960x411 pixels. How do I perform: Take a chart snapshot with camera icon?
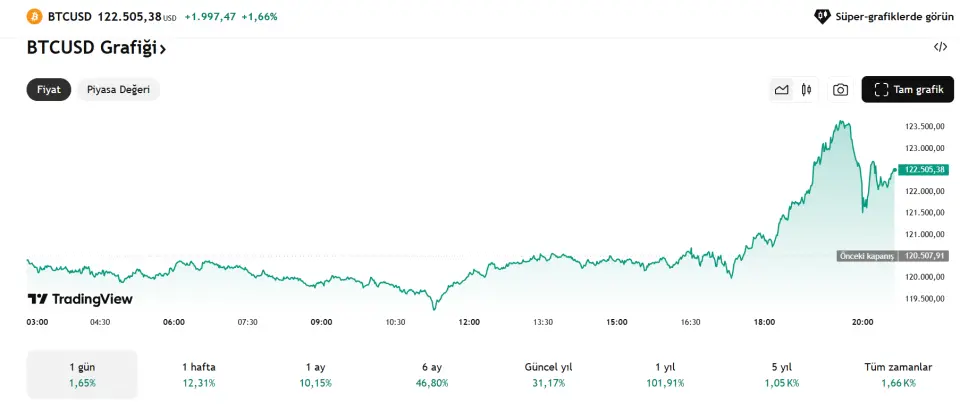(841, 90)
